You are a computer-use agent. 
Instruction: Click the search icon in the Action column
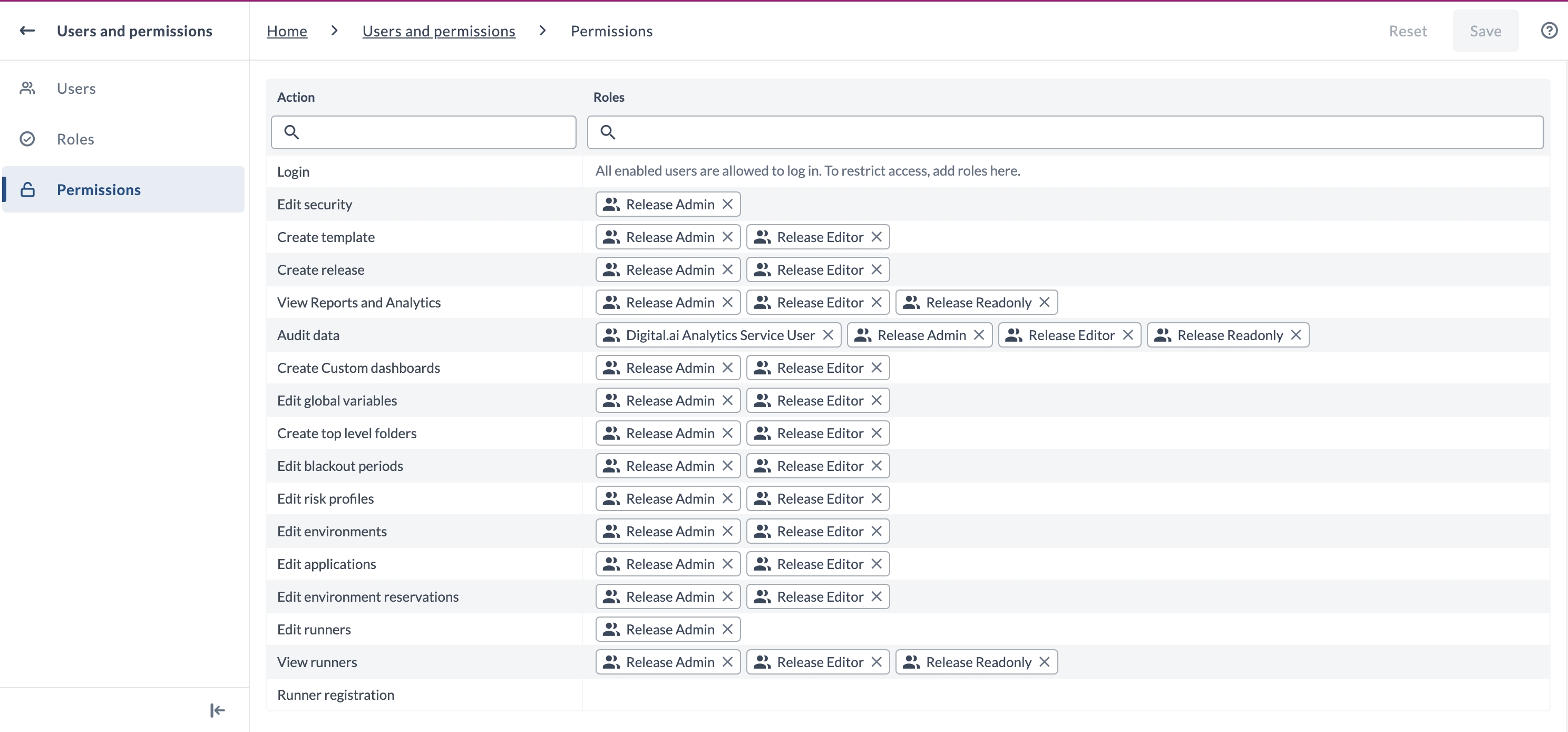[293, 132]
